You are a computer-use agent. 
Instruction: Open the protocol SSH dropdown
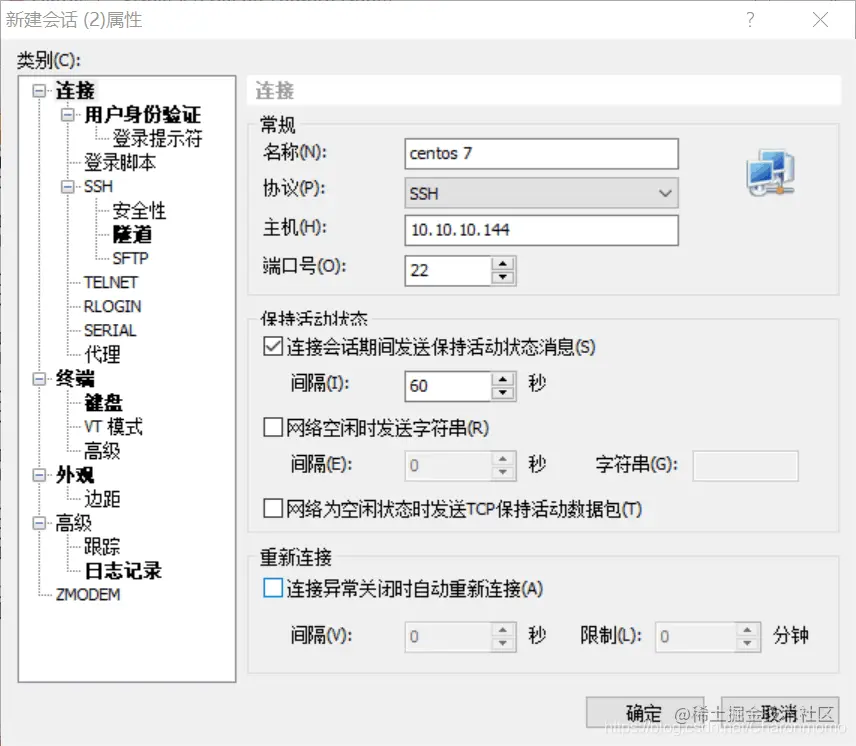(x=542, y=193)
